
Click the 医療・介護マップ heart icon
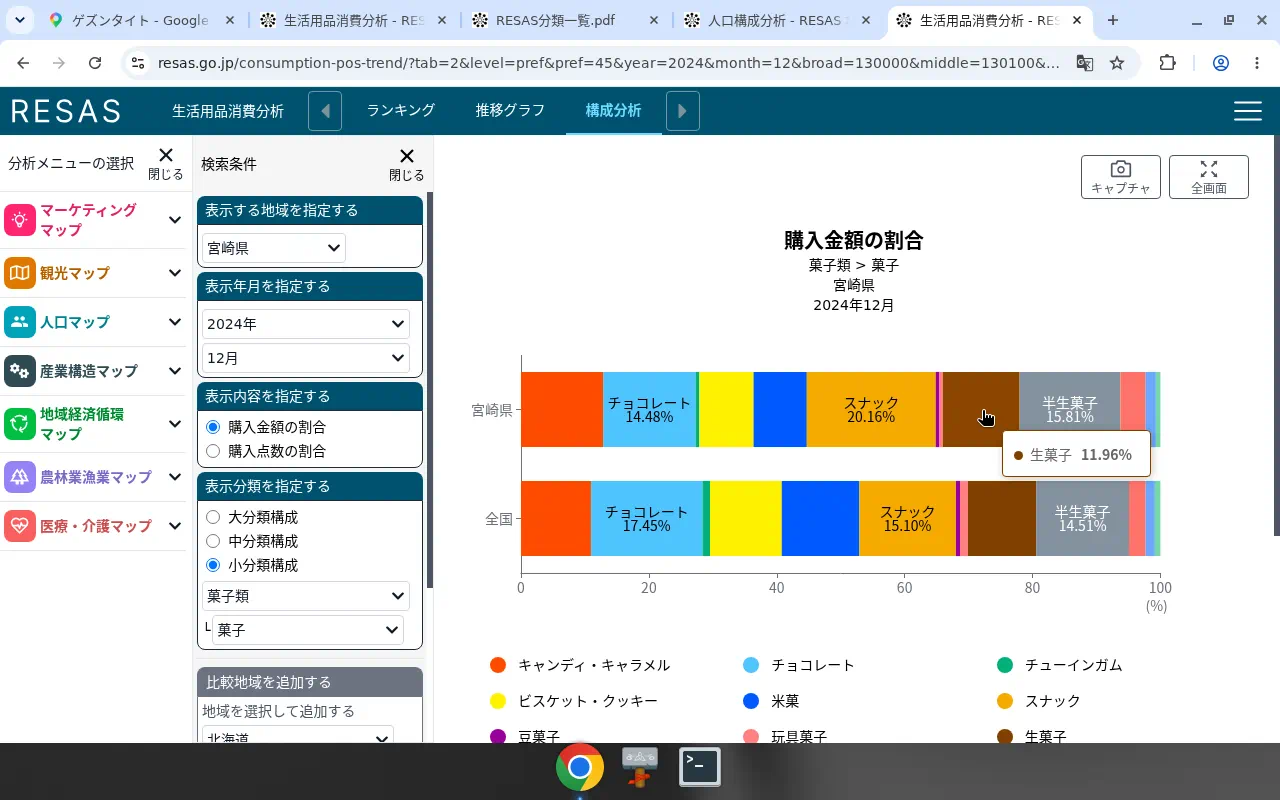pos(20,526)
